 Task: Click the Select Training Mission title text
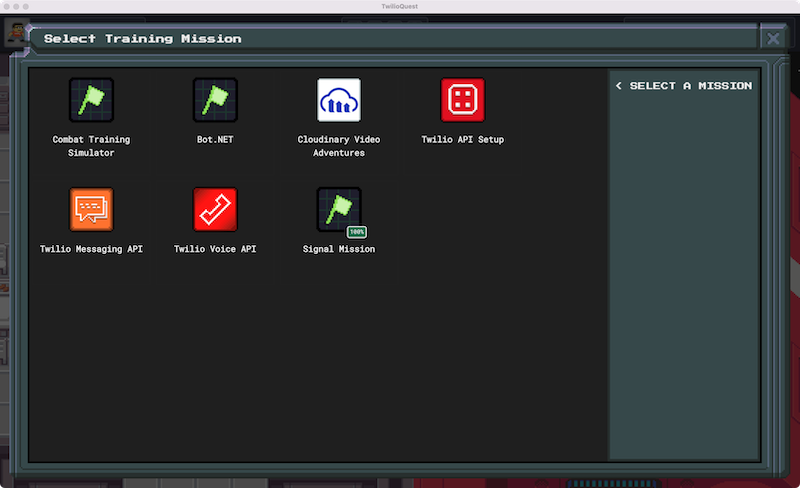(142, 39)
